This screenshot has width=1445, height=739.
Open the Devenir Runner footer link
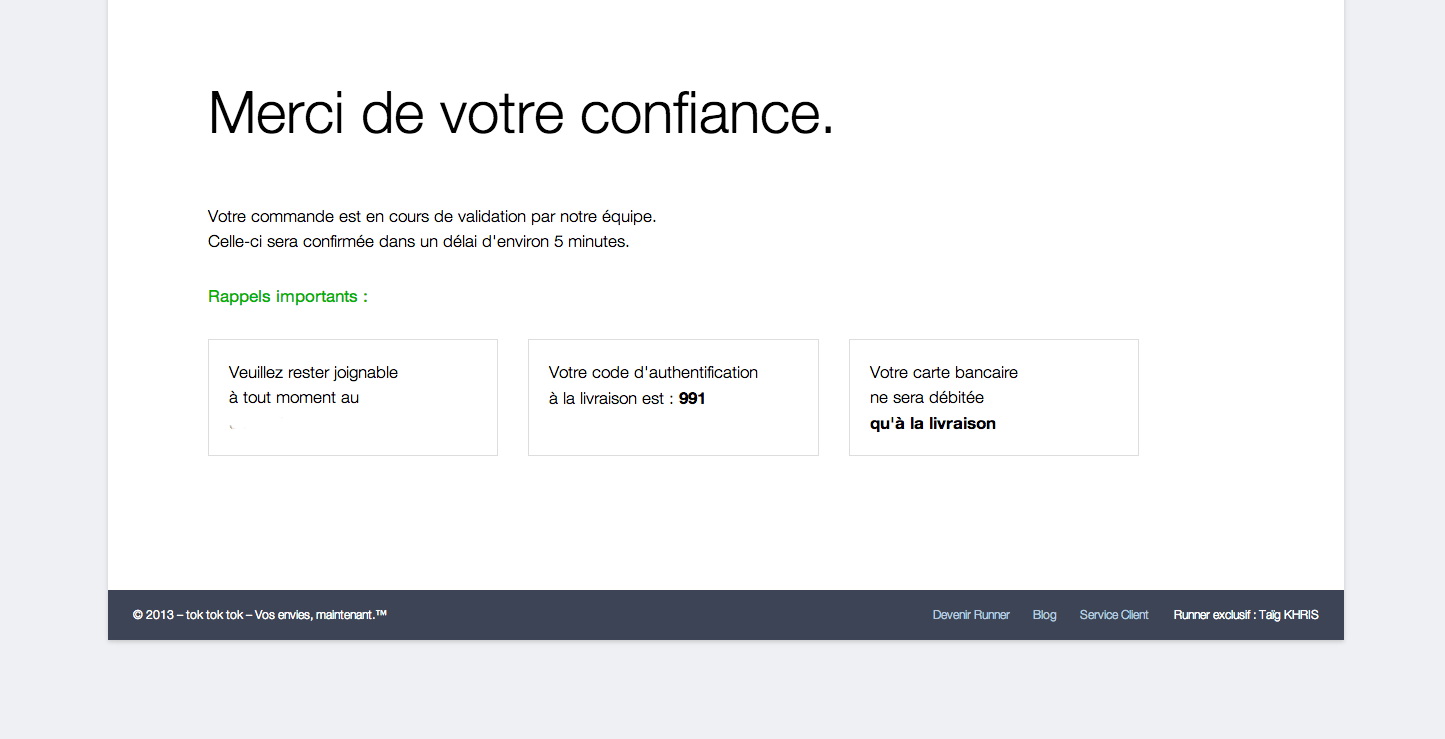point(970,615)
